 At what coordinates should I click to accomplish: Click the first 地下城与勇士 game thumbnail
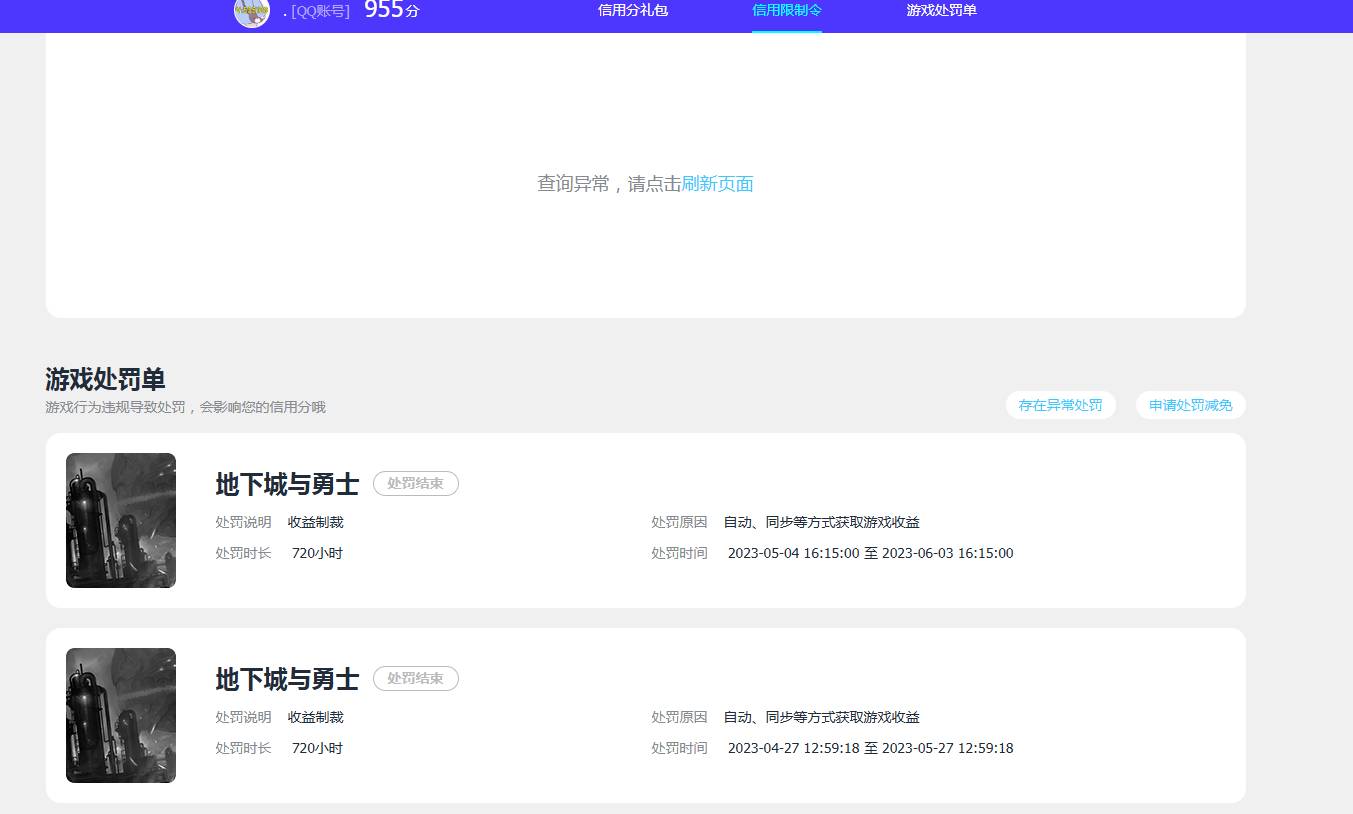[x=120, y=520]
